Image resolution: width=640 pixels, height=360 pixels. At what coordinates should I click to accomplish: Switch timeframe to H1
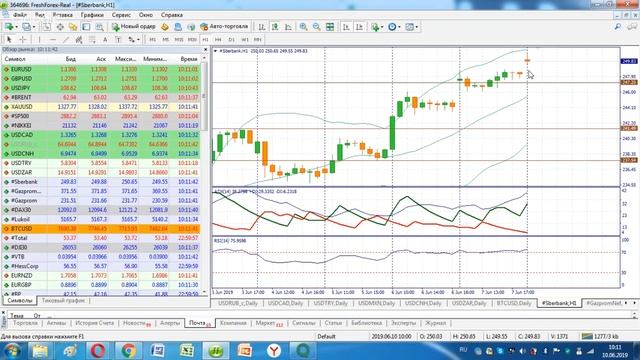point(205,40)
